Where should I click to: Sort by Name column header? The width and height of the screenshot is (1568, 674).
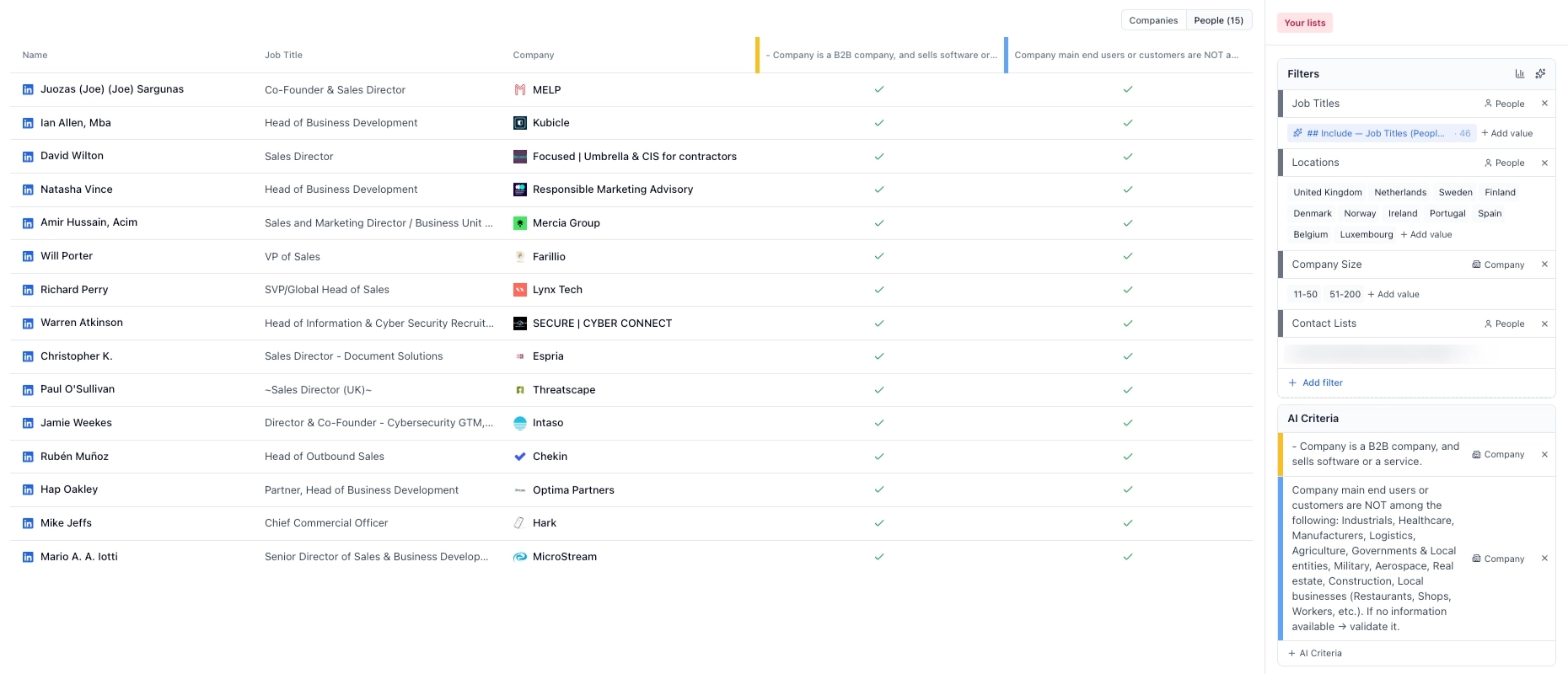[35, 55]
